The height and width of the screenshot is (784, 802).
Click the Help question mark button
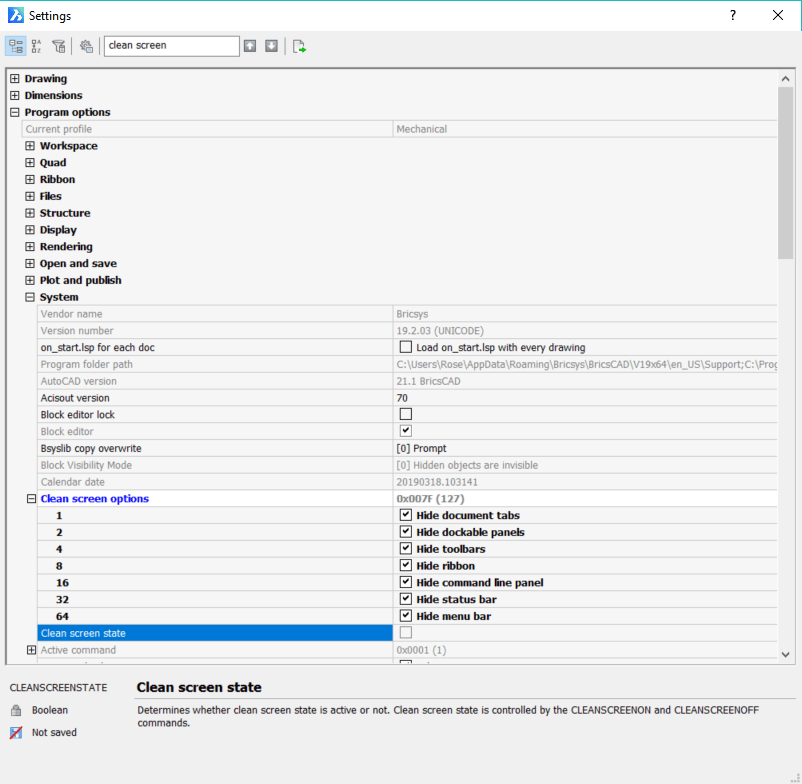(732, 16)
